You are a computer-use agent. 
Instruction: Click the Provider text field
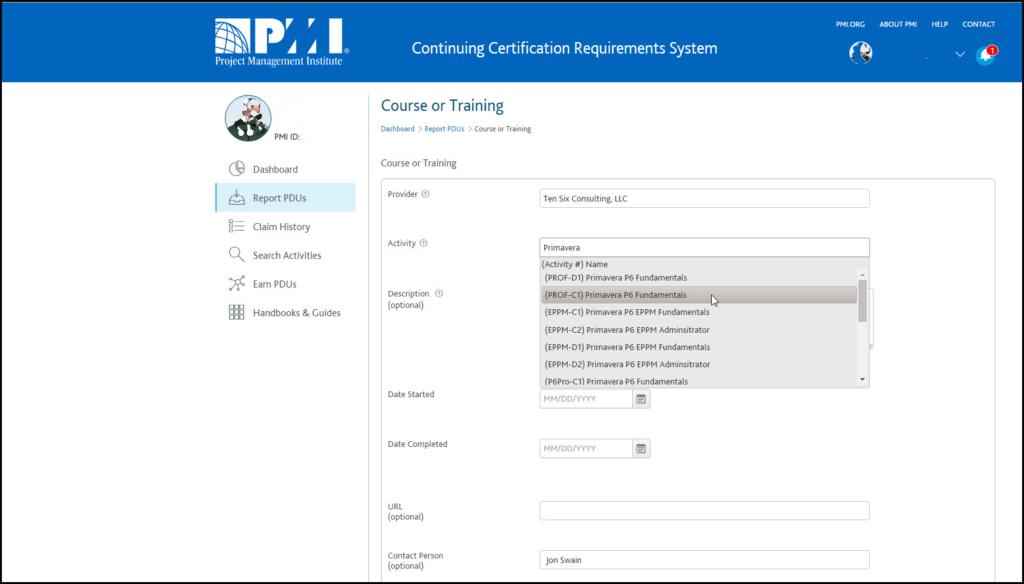(x=704, y=198)
